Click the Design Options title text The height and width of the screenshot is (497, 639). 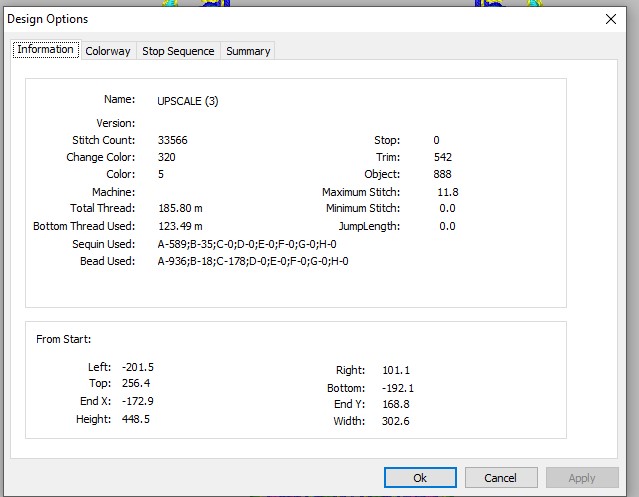(x=48, y=19)
